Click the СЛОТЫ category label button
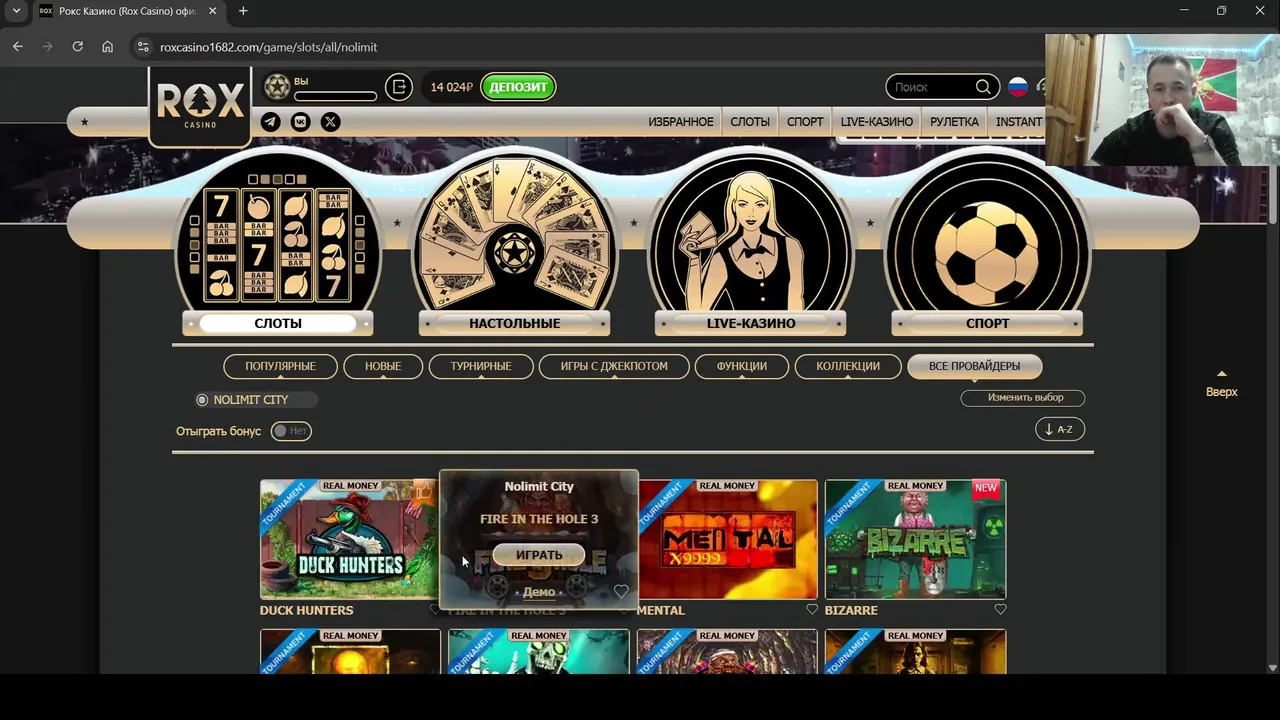Viewport: 1280px width, 720px height. [278, 323]
